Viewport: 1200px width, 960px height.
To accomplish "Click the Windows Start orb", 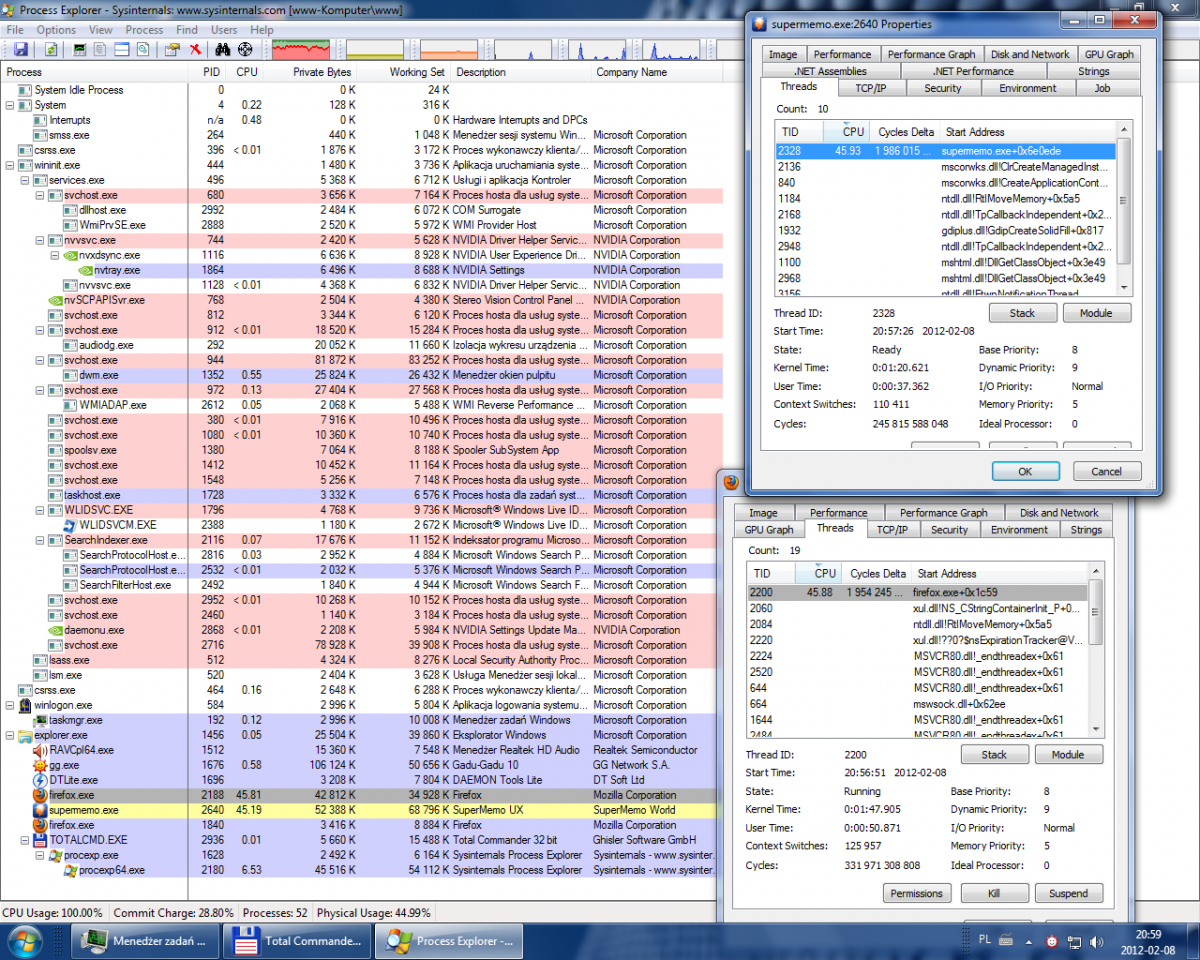I will coord(24,940).
